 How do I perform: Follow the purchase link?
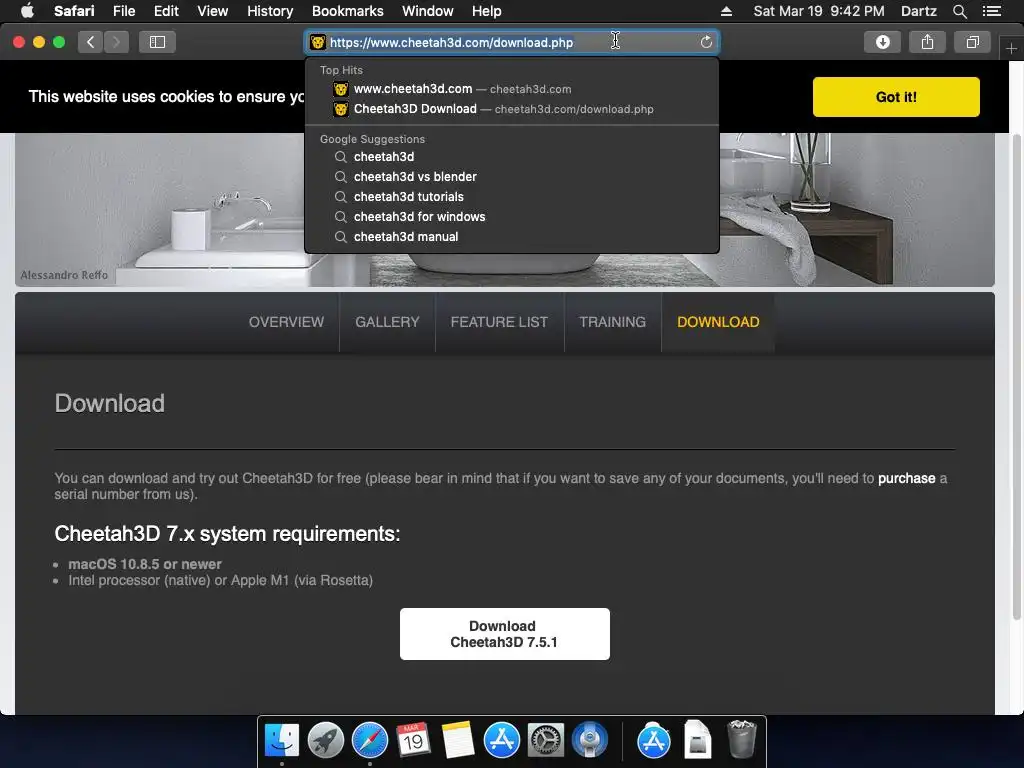(906, 478)
